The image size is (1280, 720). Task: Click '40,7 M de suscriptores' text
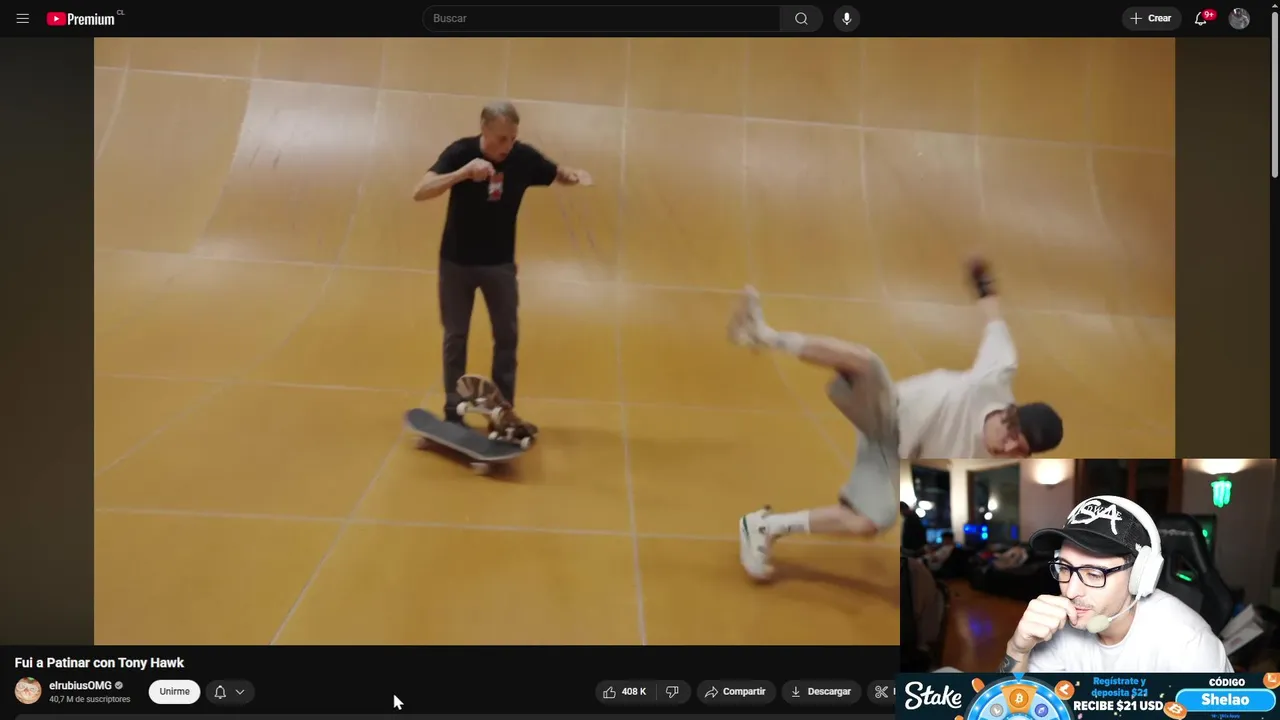[x=90, y=699]
